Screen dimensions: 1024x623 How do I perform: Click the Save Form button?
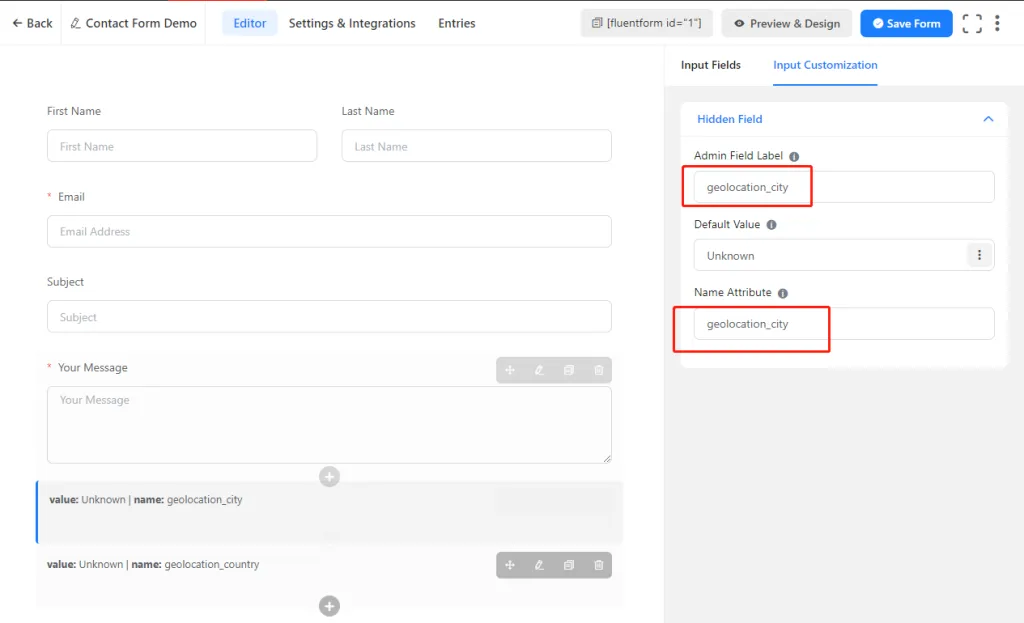(x=906, y=23)
